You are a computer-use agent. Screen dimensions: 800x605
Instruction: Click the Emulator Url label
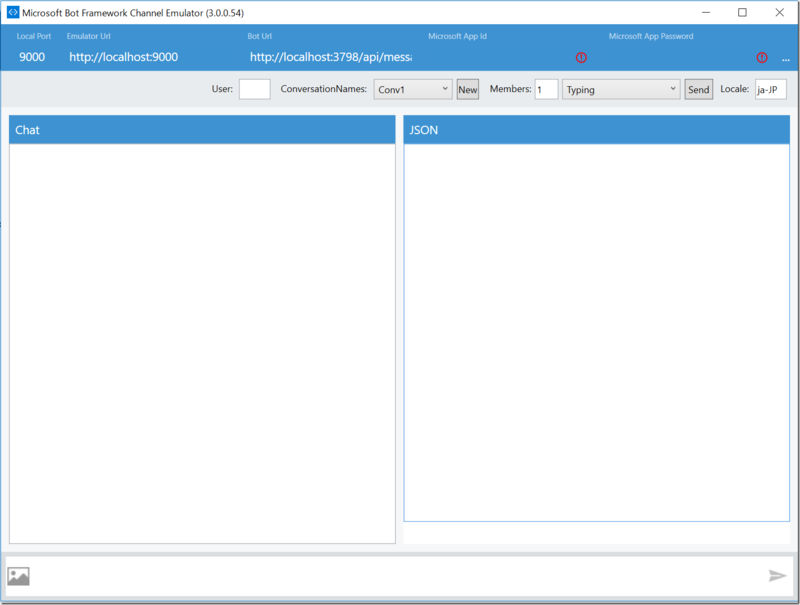(88, 36)
